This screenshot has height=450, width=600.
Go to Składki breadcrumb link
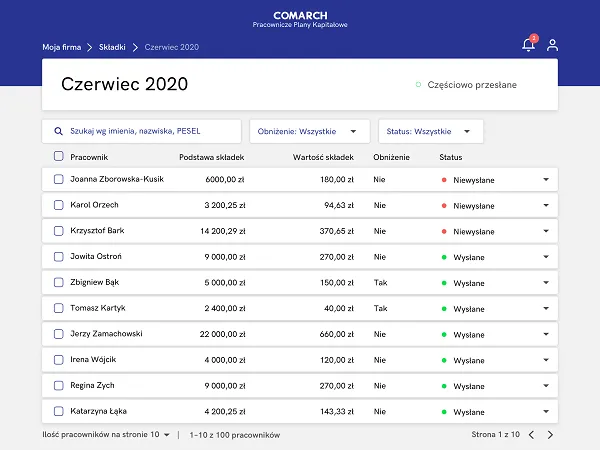click(x=112, y=47)
